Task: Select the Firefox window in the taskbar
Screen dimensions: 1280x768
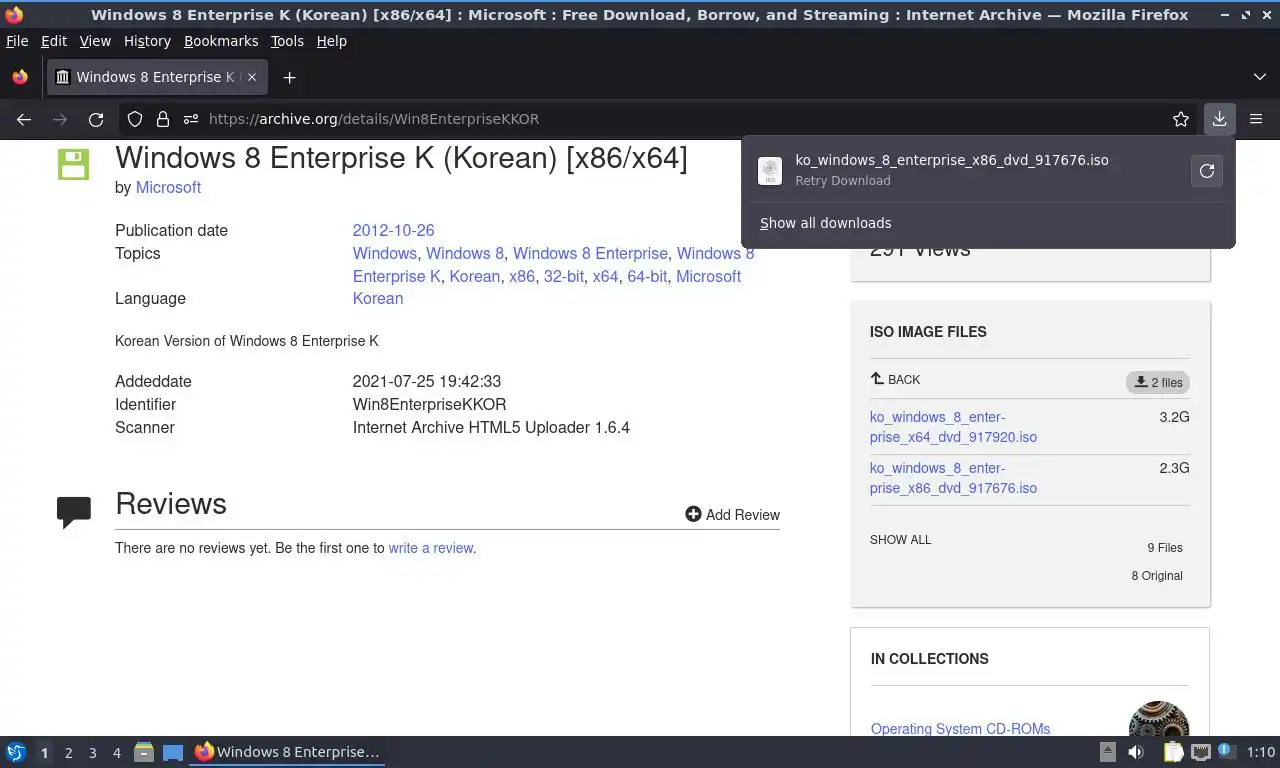Action: [288, 752]
